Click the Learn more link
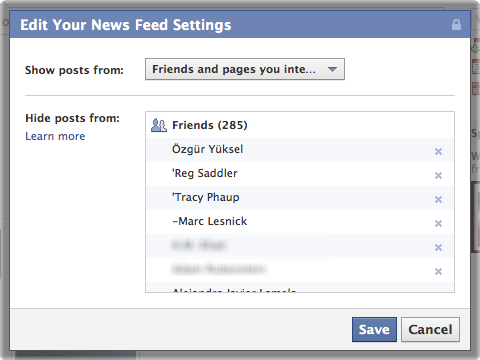Image resolution: width=480 pixels, height=360 pixels. (x=55, y=136)
